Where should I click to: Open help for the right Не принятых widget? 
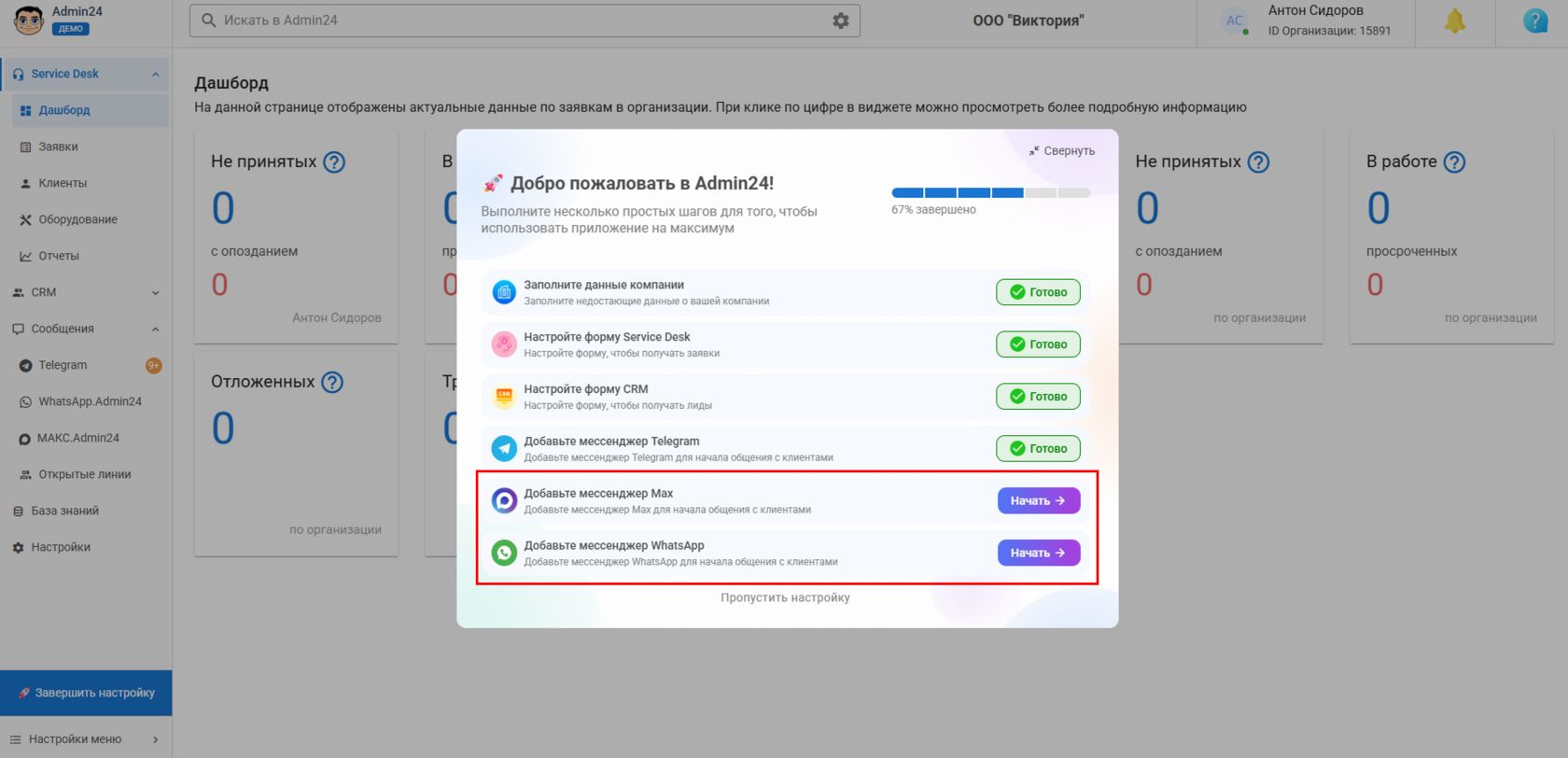coord(1258,161)
